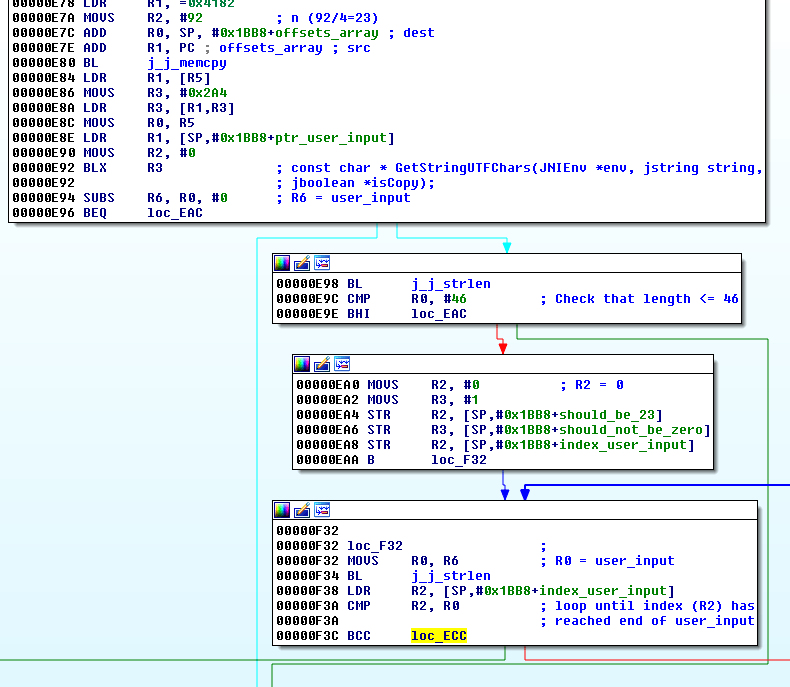This screenshot has height=687, width=790.
Task: Click the edit icon on the loc_F32 block
Action: coord(302,510)
